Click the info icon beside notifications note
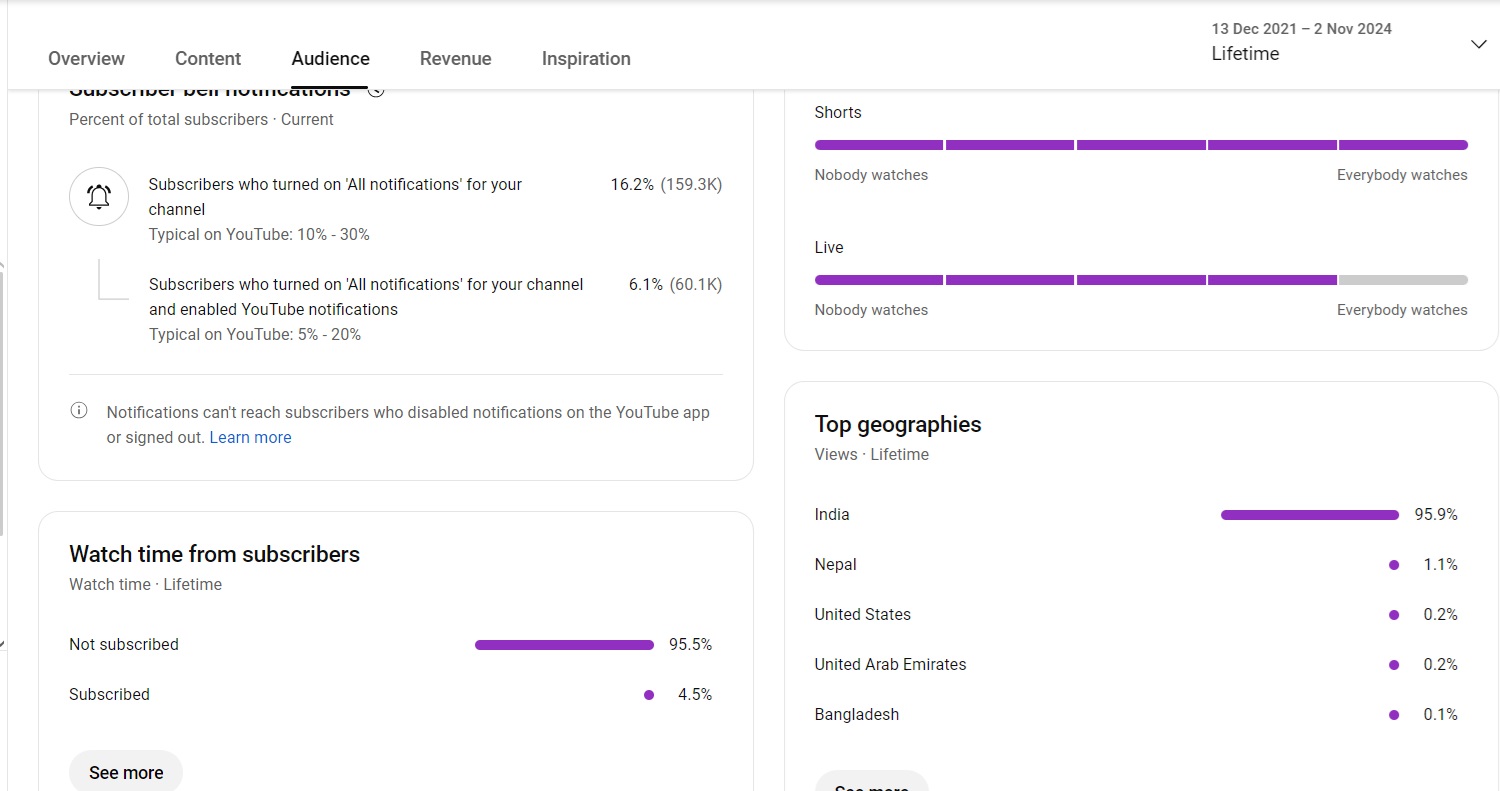The image size is (1500, 791). tap(78, 411)
